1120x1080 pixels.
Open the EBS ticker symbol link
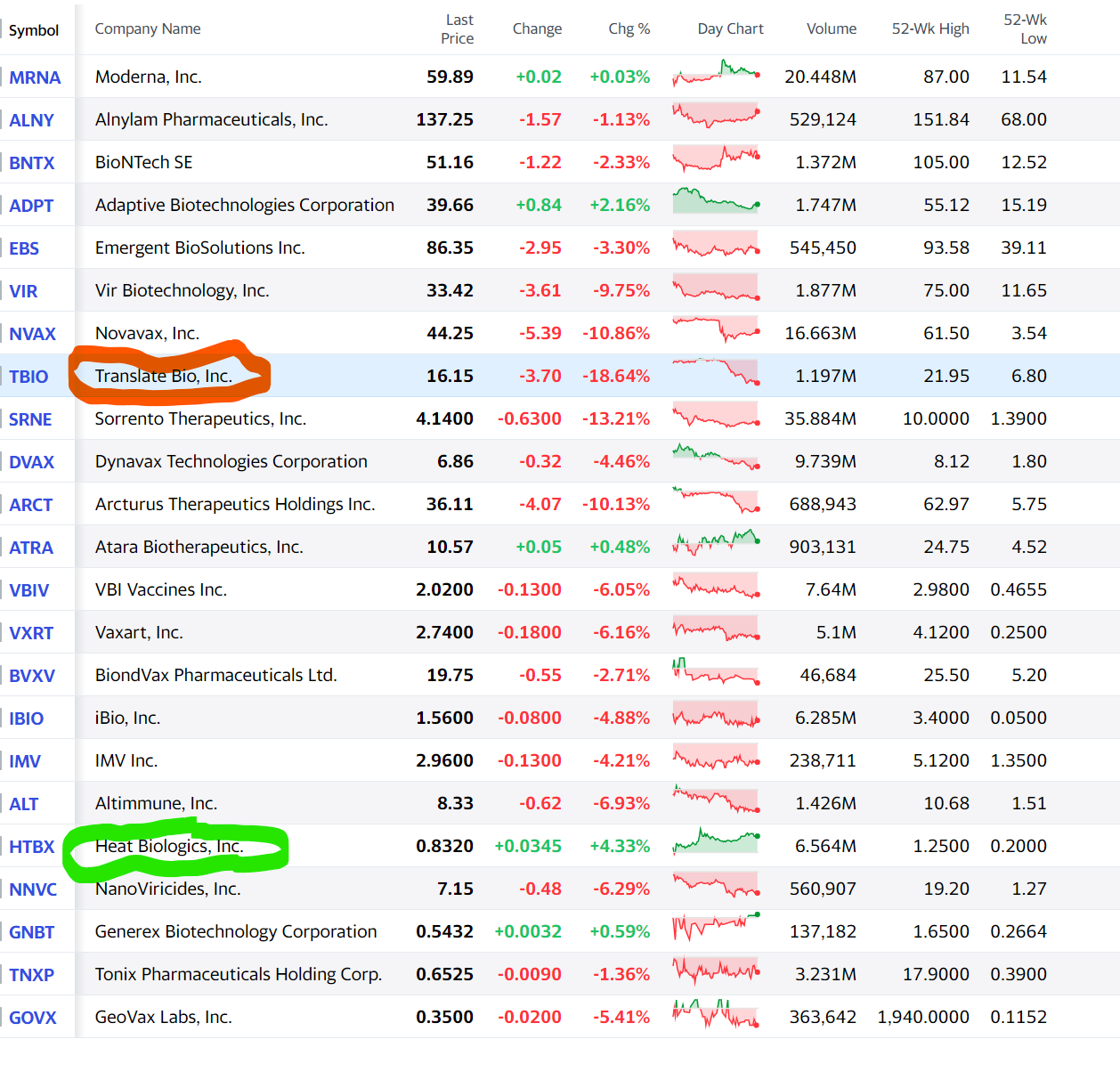[24, 248]
